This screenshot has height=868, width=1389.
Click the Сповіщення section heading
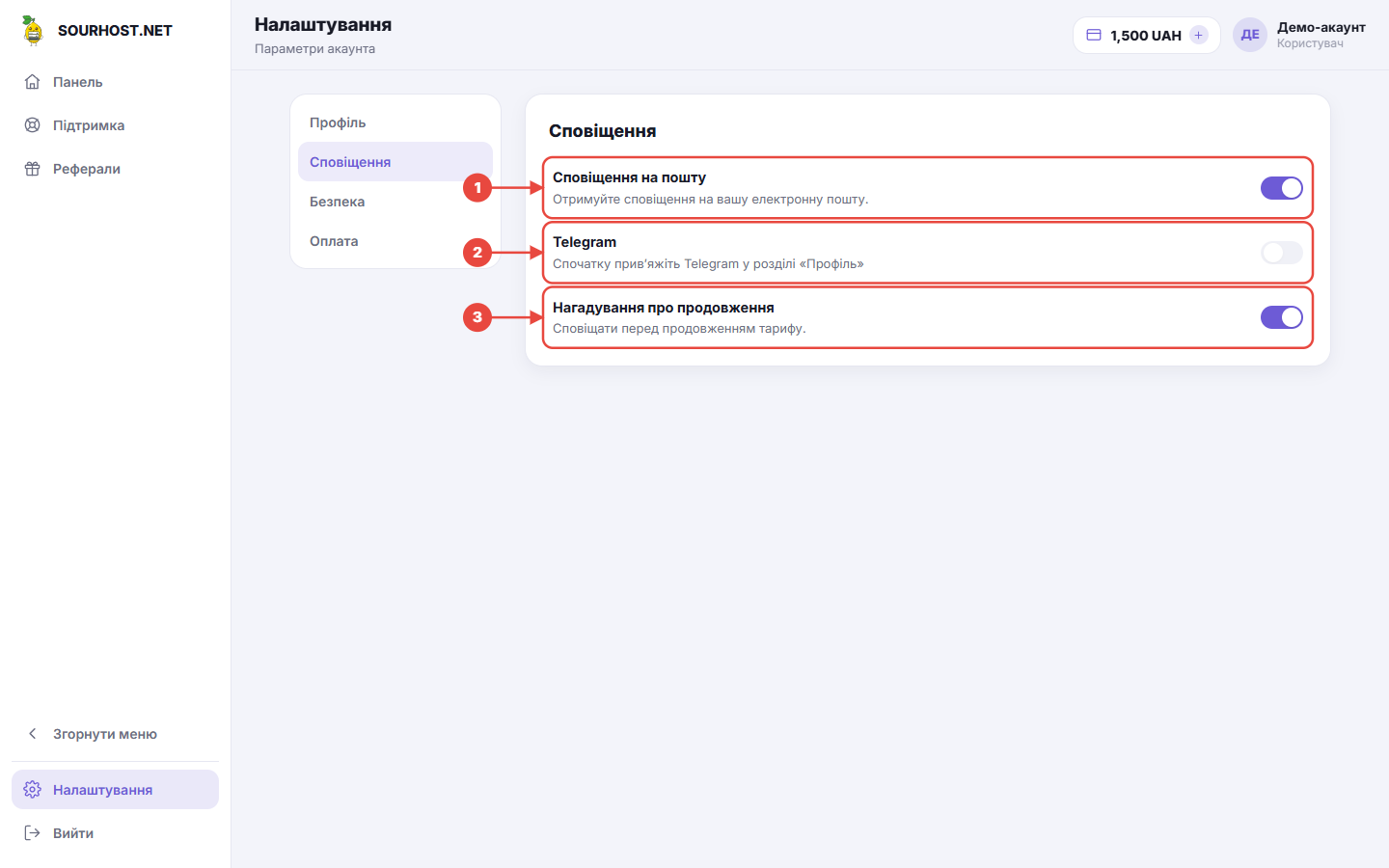603,131
